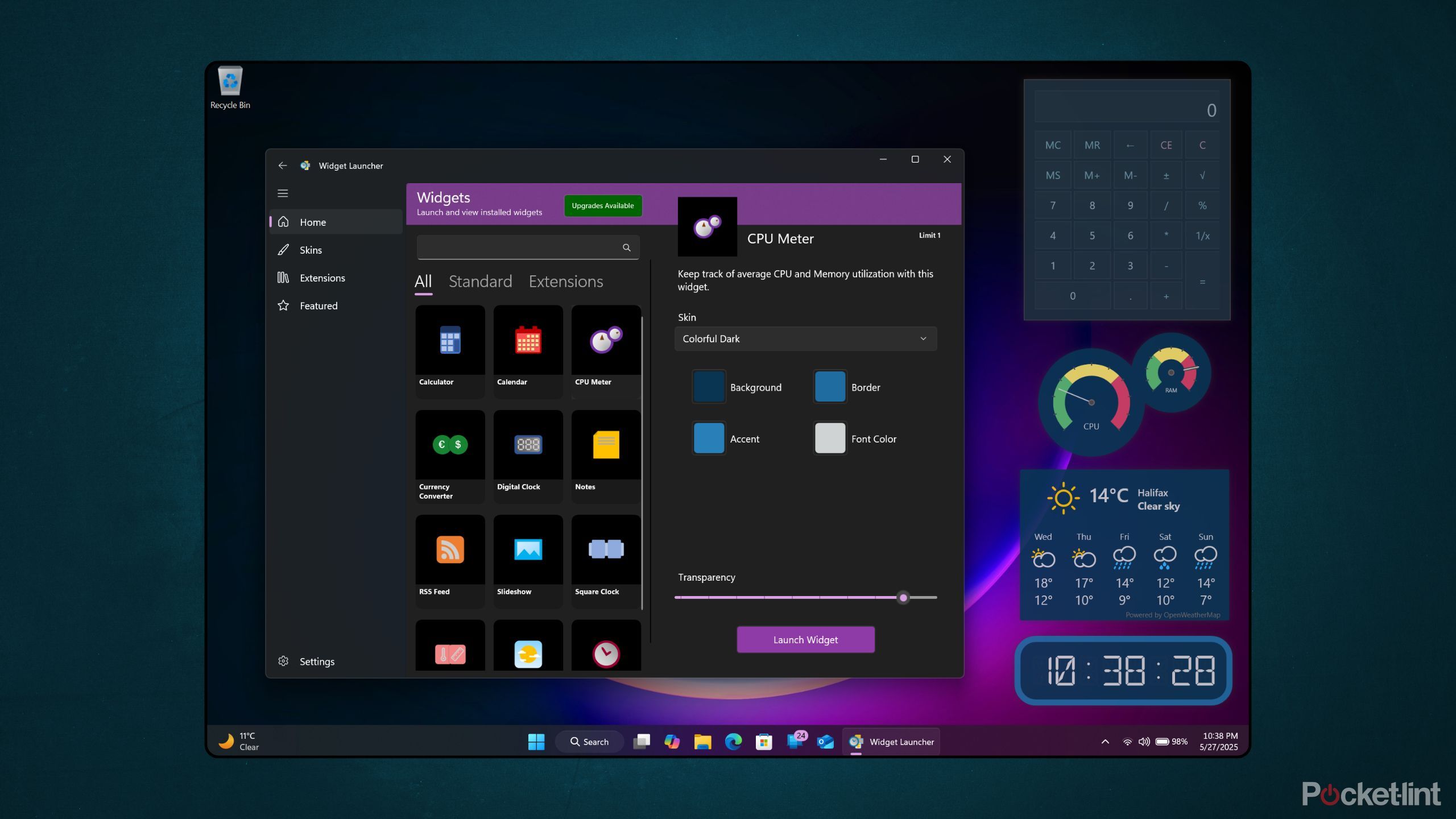Pick the Font Color swatch

(x=830, y=439)
